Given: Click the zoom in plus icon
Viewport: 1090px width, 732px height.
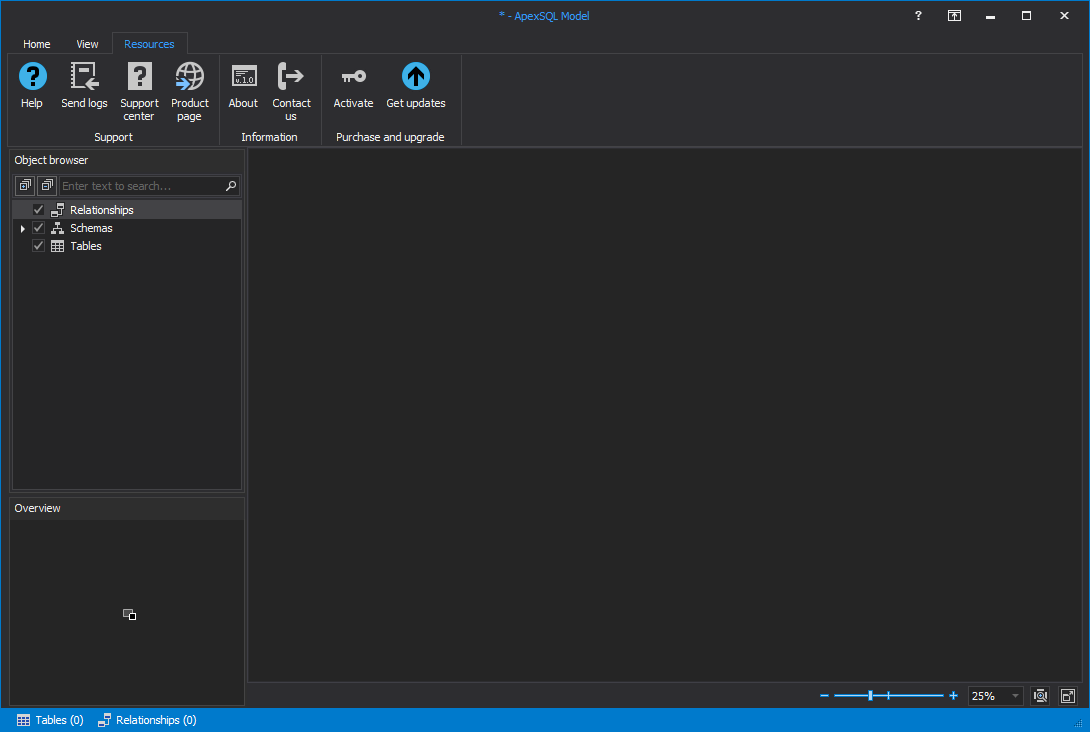Looking at the screenshot, I should point(953,695).
